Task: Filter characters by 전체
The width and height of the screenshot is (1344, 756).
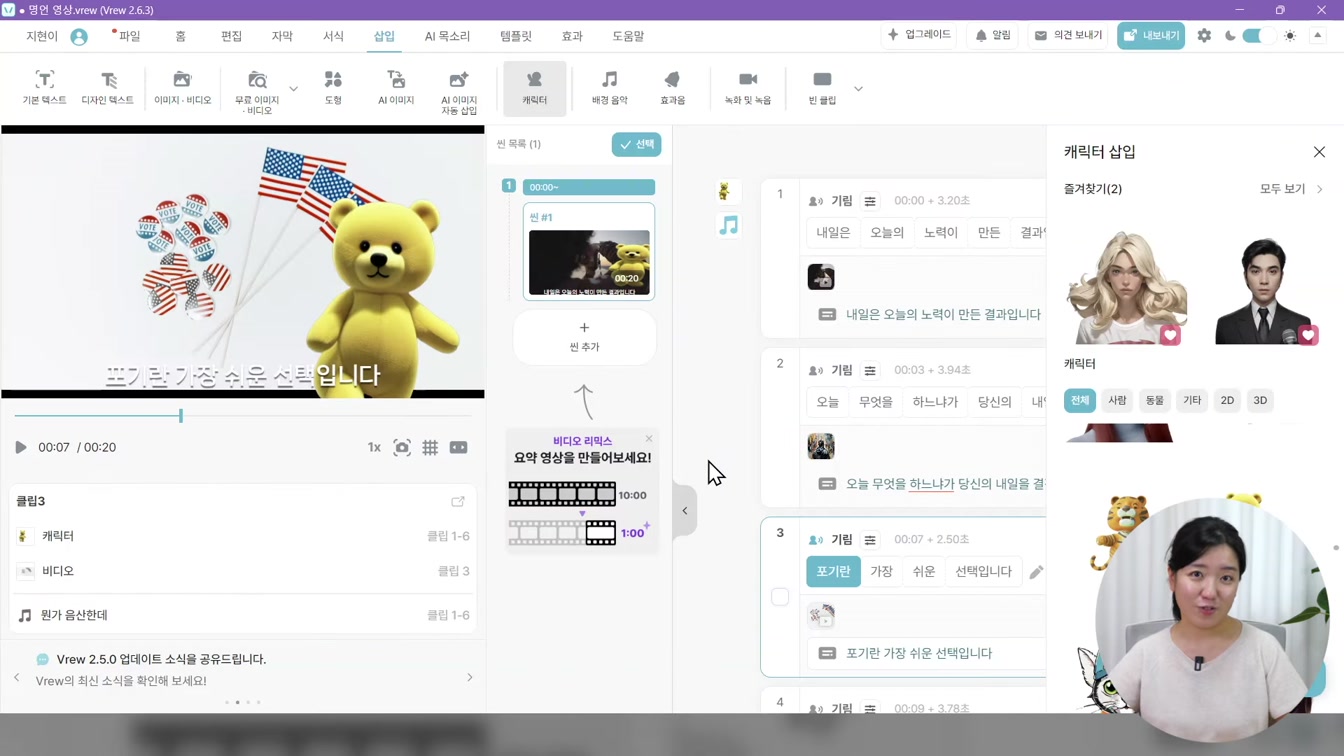Action: coord(1080,400)
